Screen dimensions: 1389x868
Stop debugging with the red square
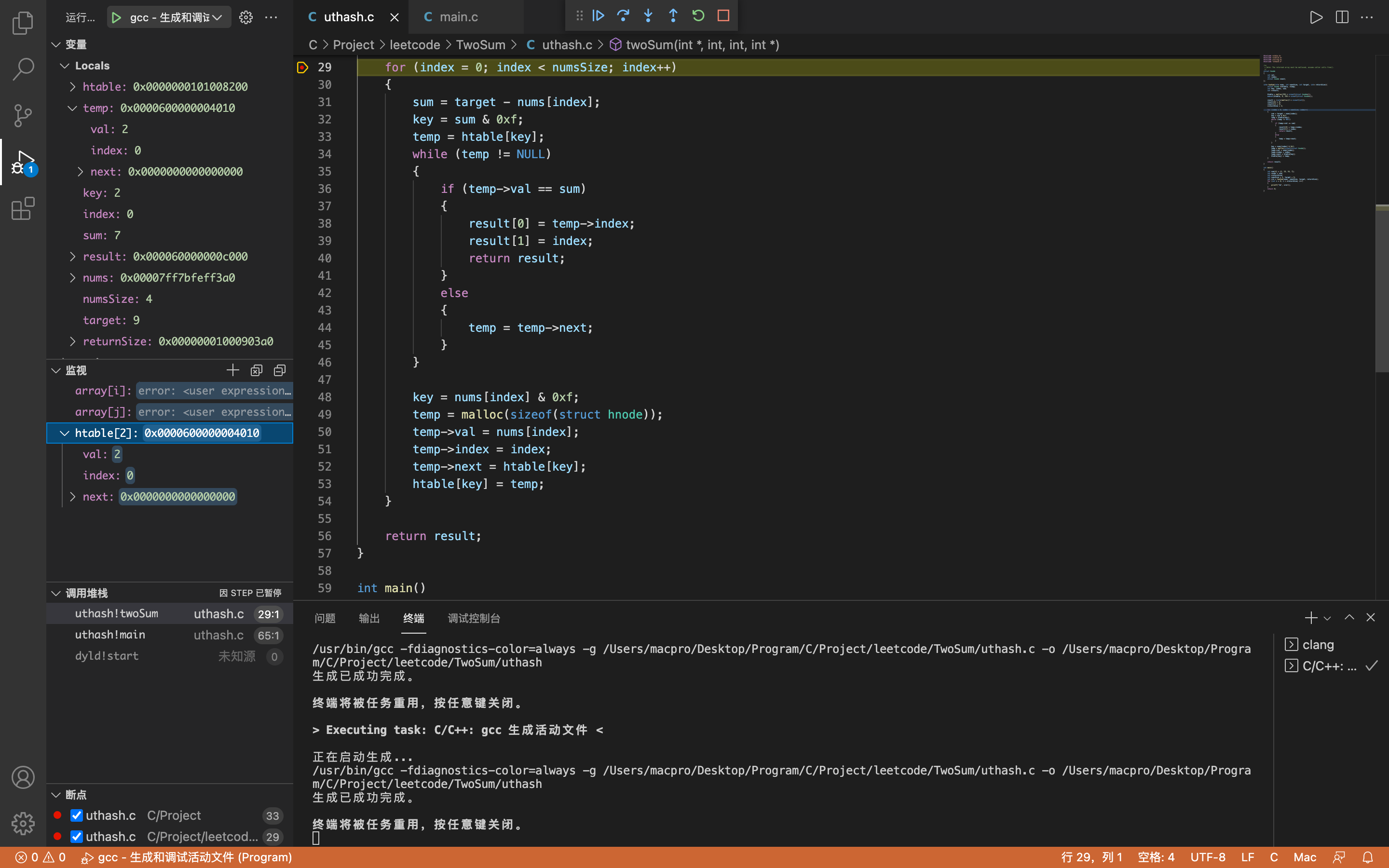click(723, 15)
